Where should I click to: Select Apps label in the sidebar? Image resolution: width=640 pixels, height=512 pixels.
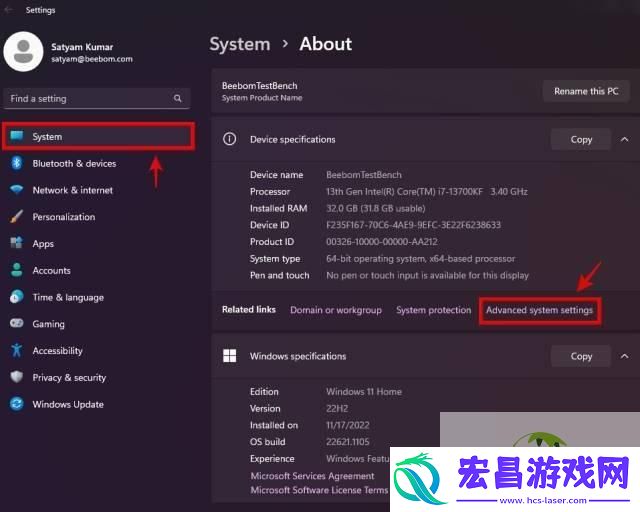(x=43, y=244)
